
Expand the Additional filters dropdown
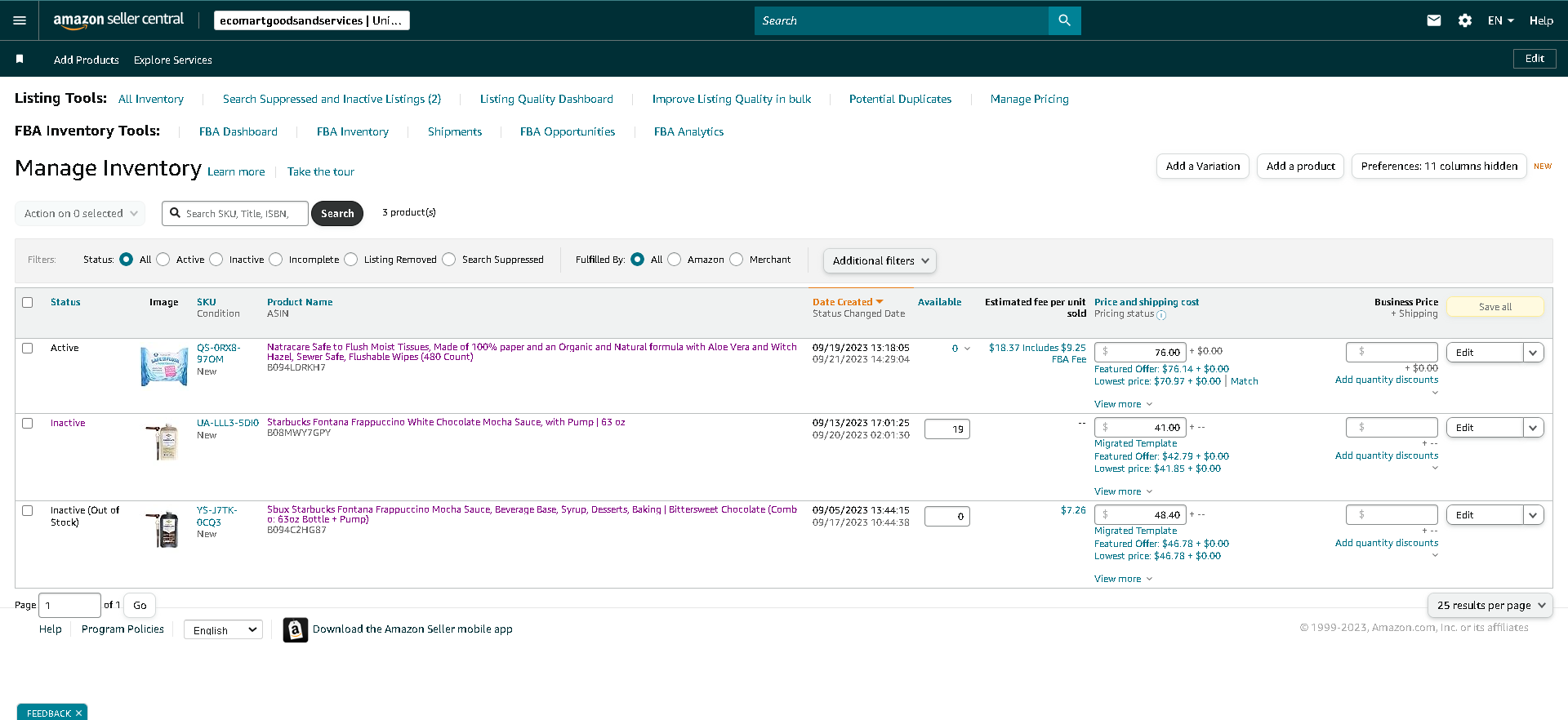click(x=880, y=260)
